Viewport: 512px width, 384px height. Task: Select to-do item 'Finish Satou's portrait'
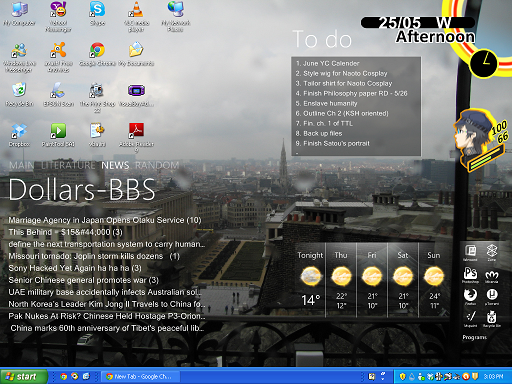coord(332,143)
